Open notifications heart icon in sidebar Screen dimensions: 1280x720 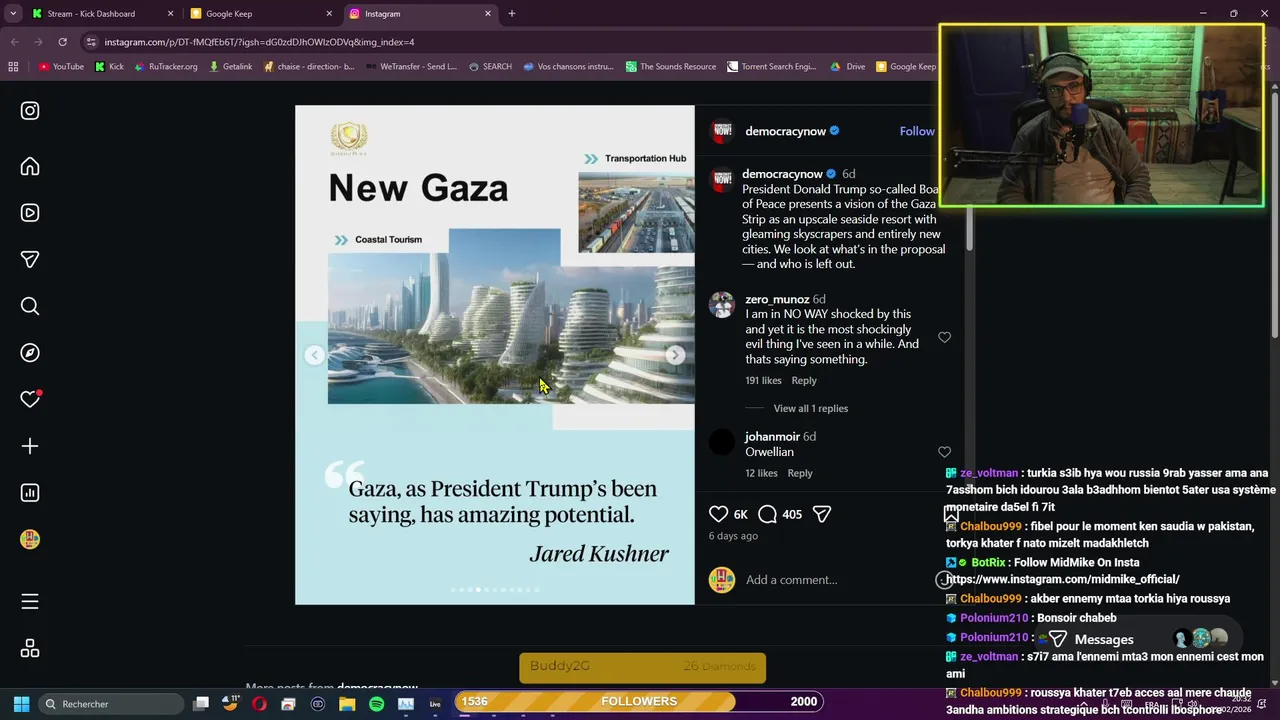tap(30, 399)
